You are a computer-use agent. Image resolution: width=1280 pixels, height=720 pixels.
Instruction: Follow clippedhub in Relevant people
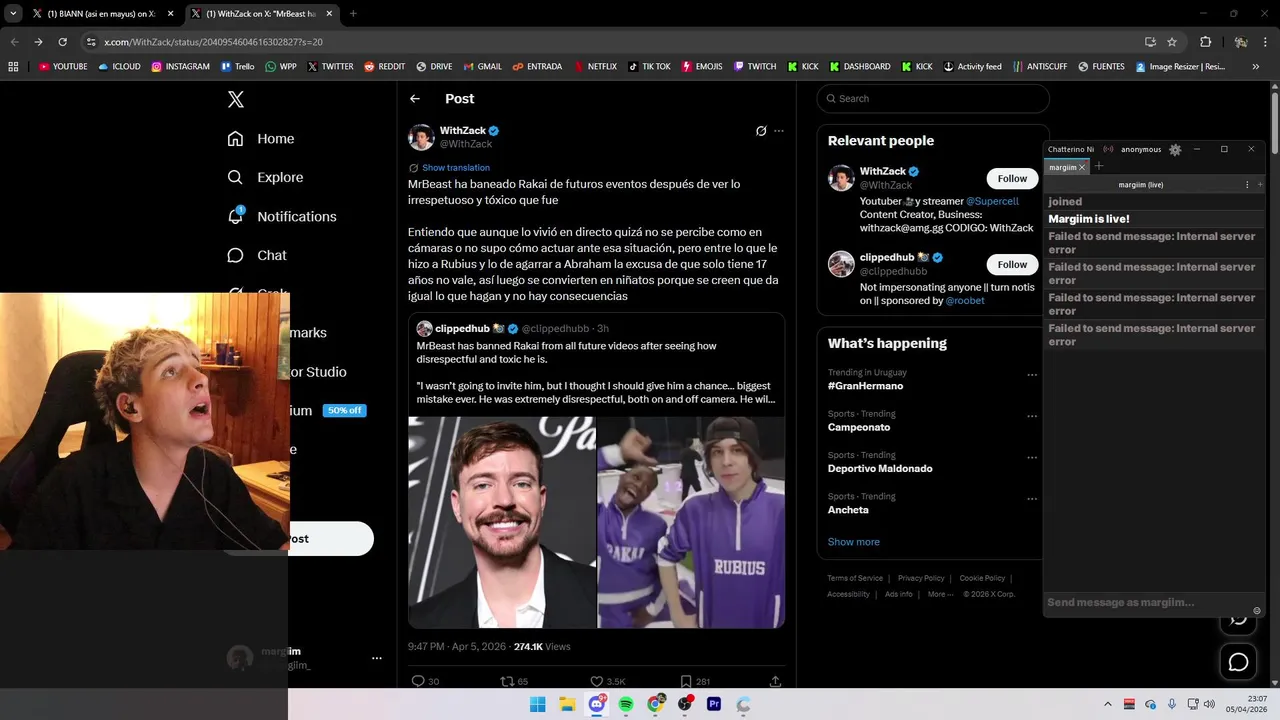click(x=1012, y=265)
